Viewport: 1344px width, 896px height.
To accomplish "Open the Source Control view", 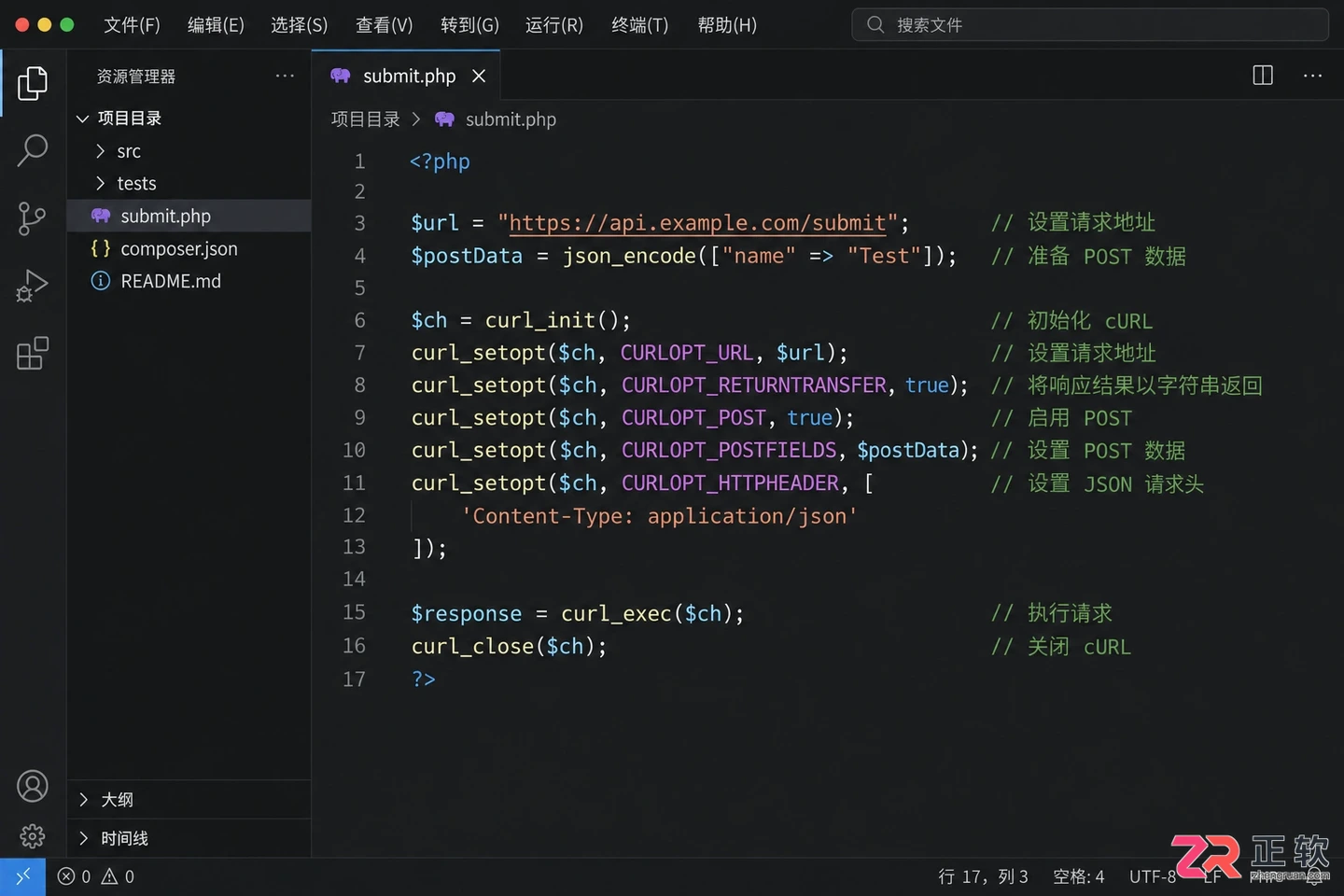I will pos(33,218).
